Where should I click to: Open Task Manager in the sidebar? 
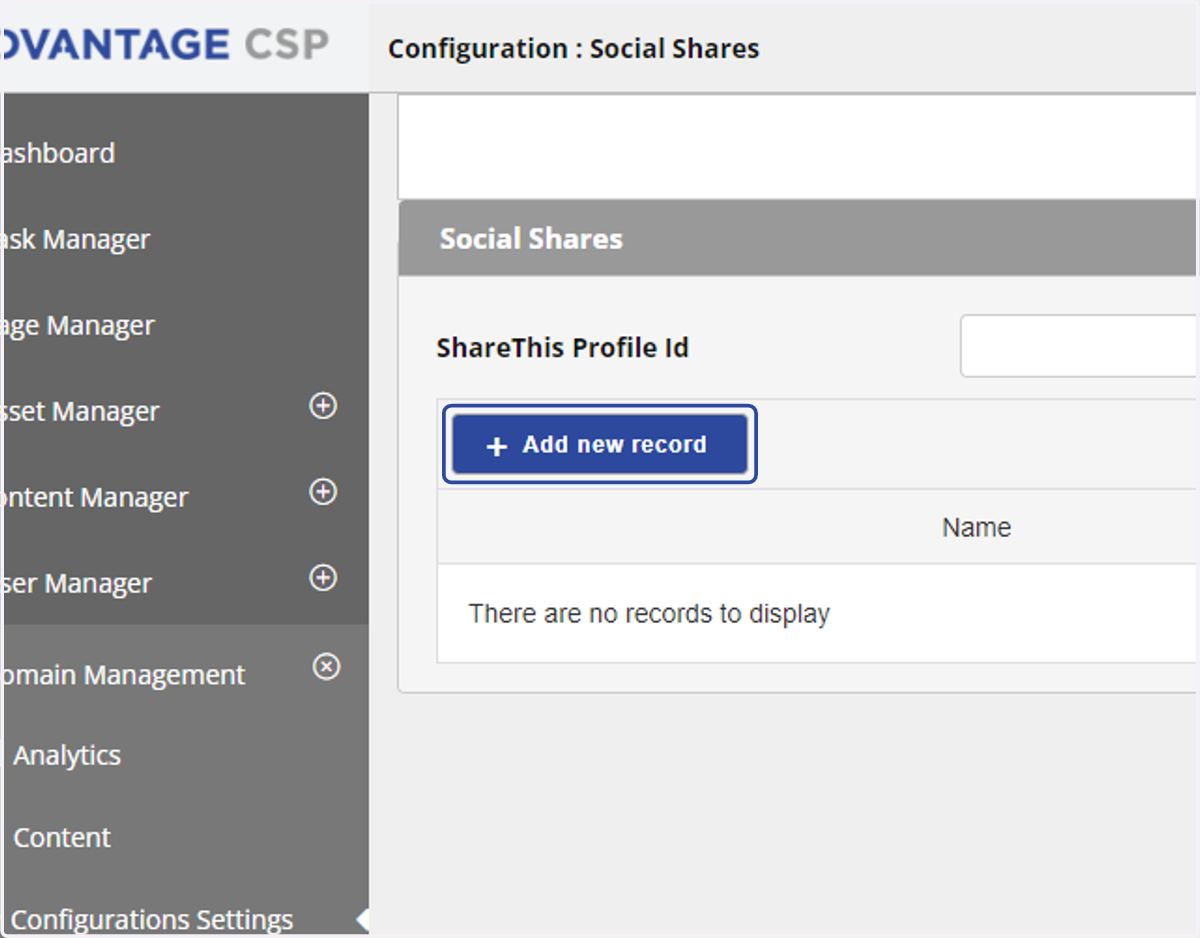click(75, 239)
